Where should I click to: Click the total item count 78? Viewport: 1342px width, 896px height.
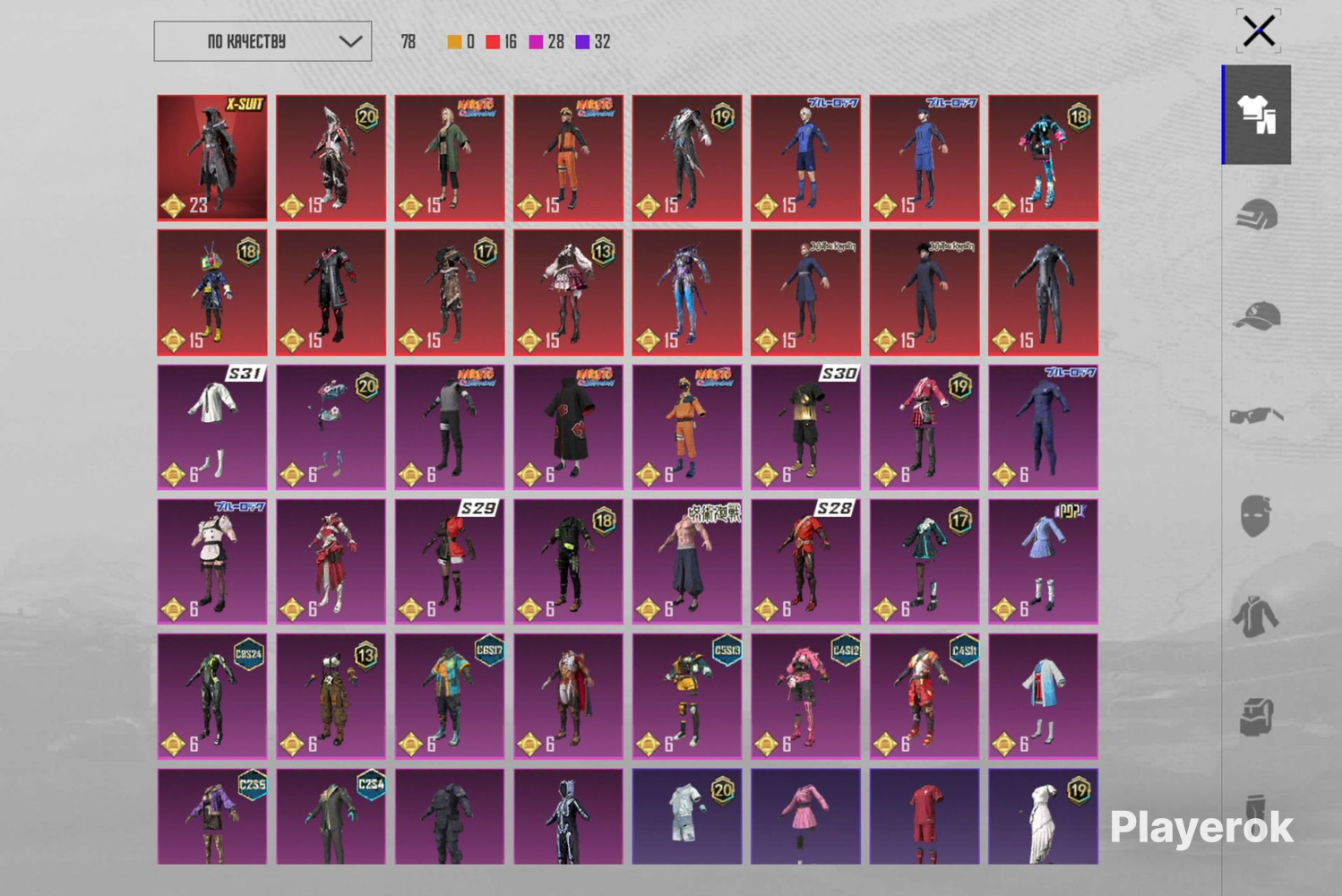point(409,42)
